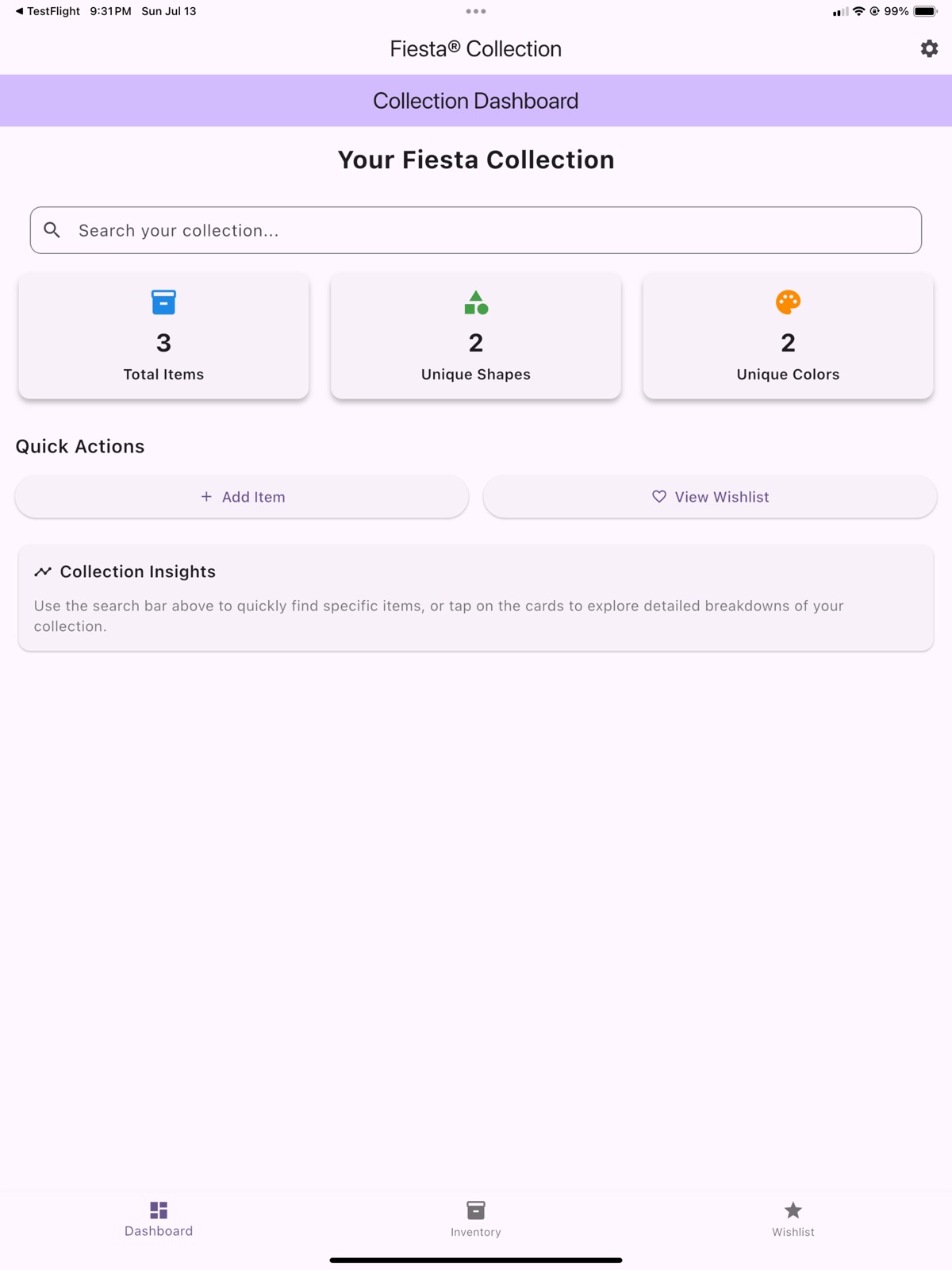
Task: Tap the orange palette icon
Action: coord(788,302)
